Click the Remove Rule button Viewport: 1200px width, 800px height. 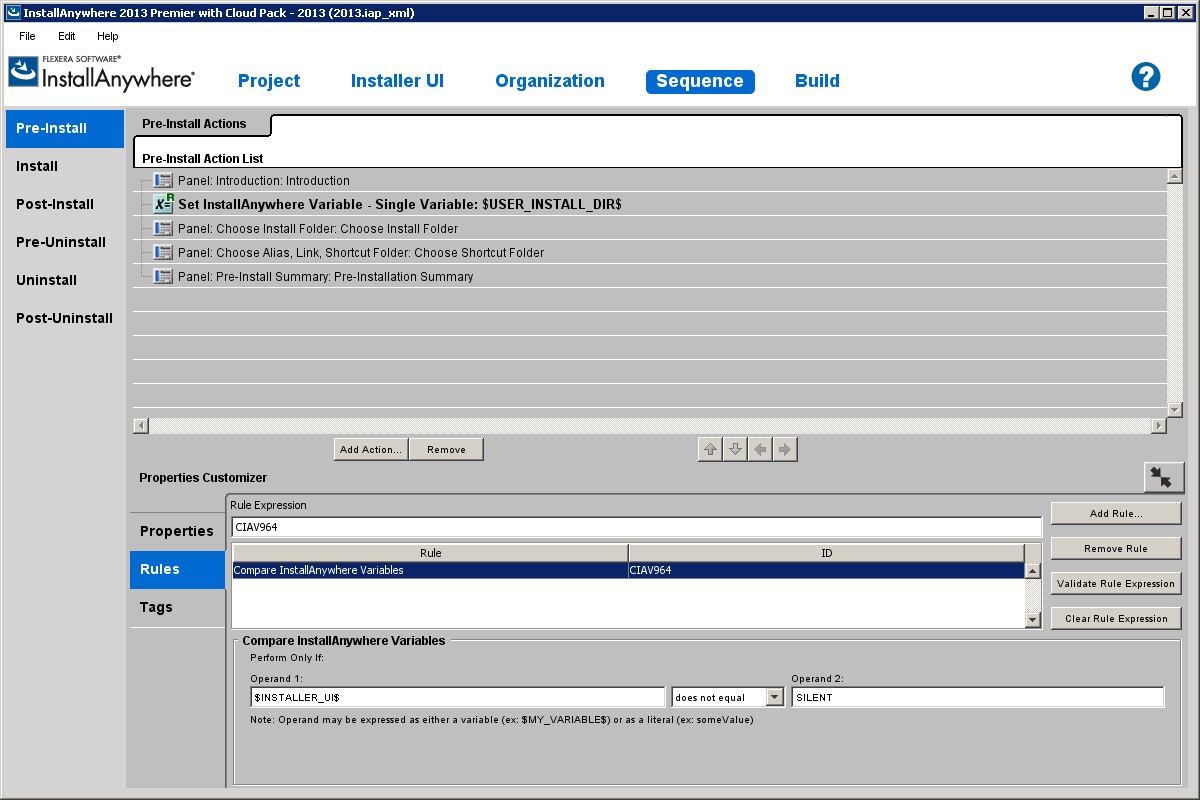(x=1116, y=549)
